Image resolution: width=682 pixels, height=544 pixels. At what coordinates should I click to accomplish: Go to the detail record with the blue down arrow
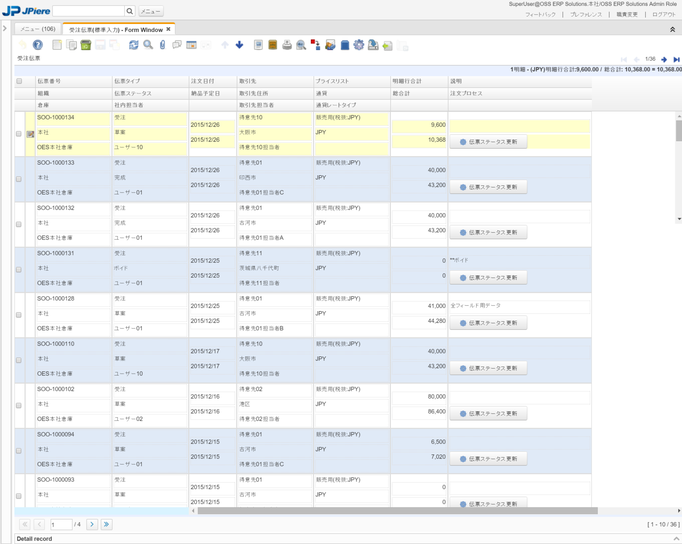pyautogui.click(x=239, y=45)
